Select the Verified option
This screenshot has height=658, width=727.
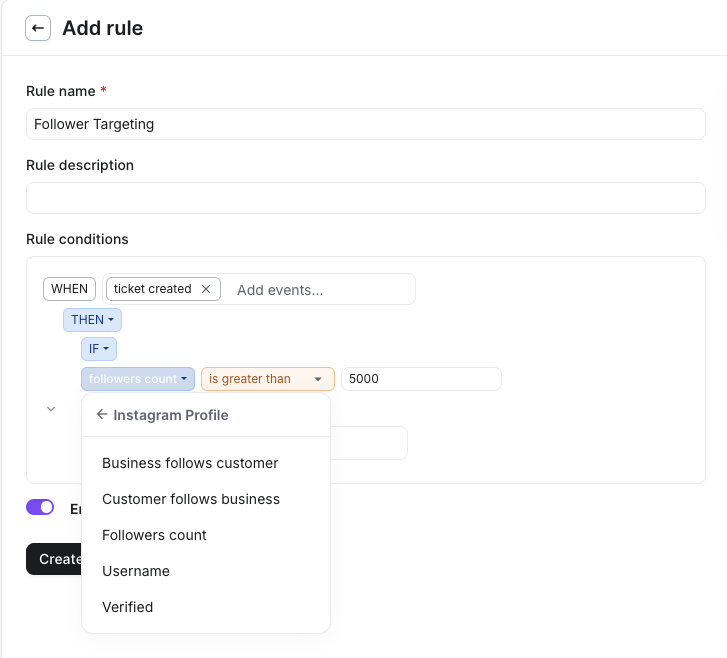click(x=128, y=607)
